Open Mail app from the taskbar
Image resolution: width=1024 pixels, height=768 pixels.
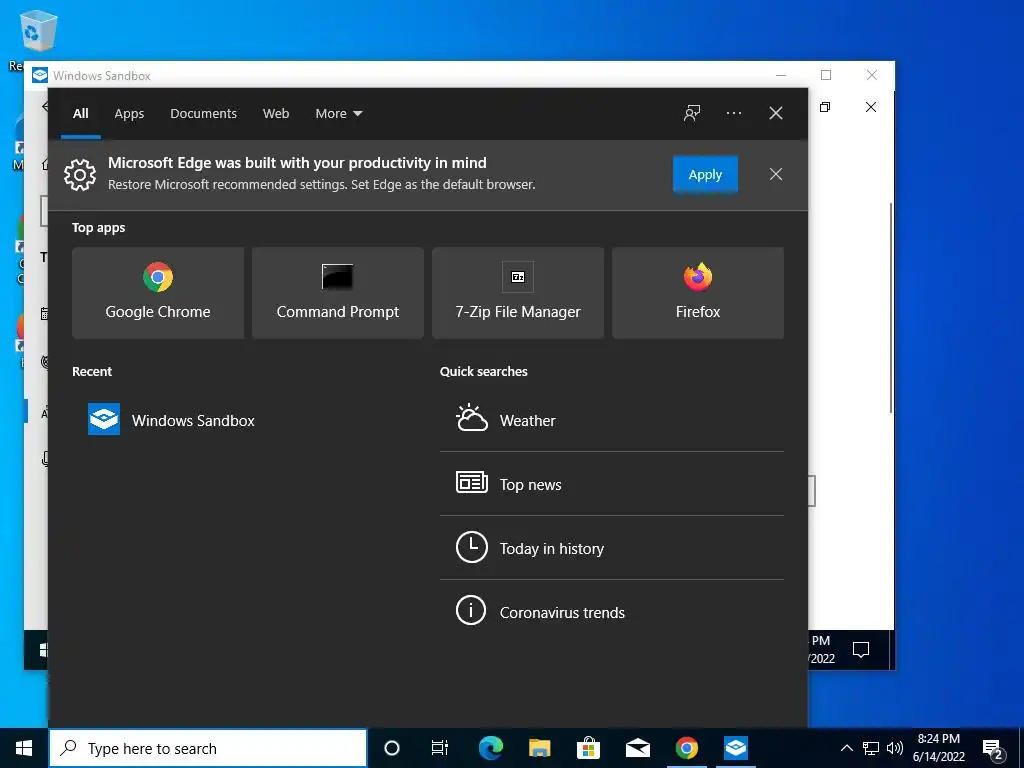click(637, 748)
